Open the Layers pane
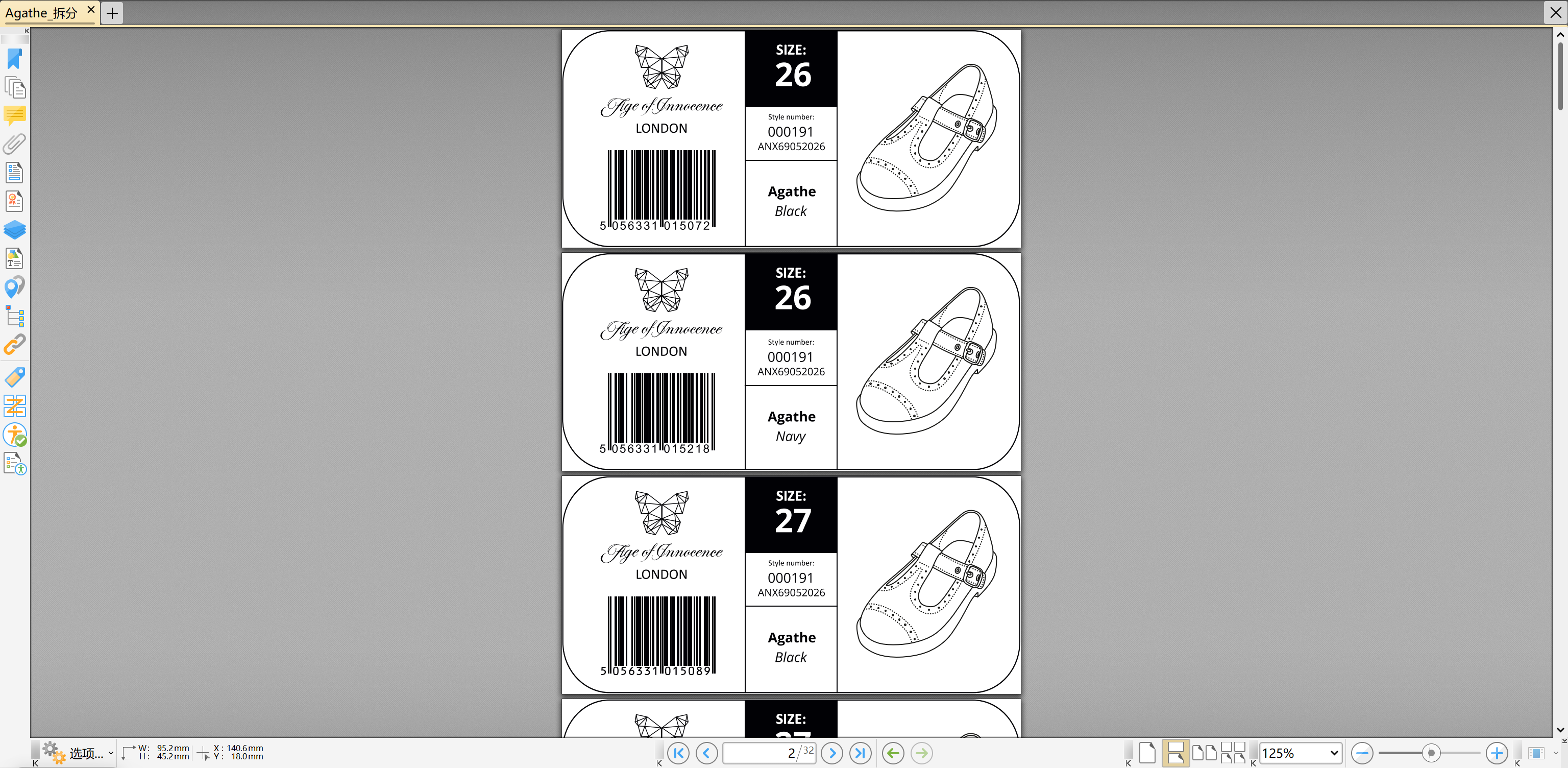 tap(15, 230)
